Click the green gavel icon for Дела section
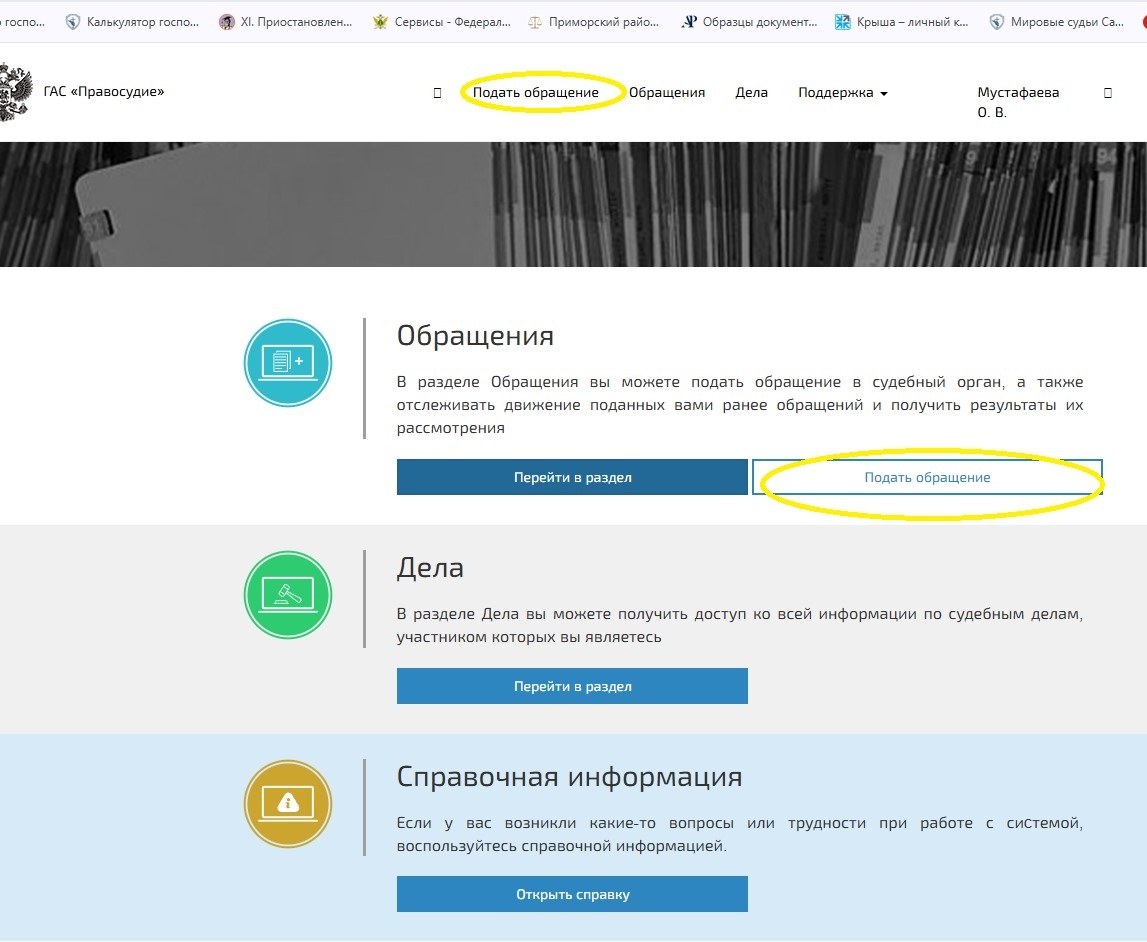Viewport: 1147px width, 942px height. point(287,594)
